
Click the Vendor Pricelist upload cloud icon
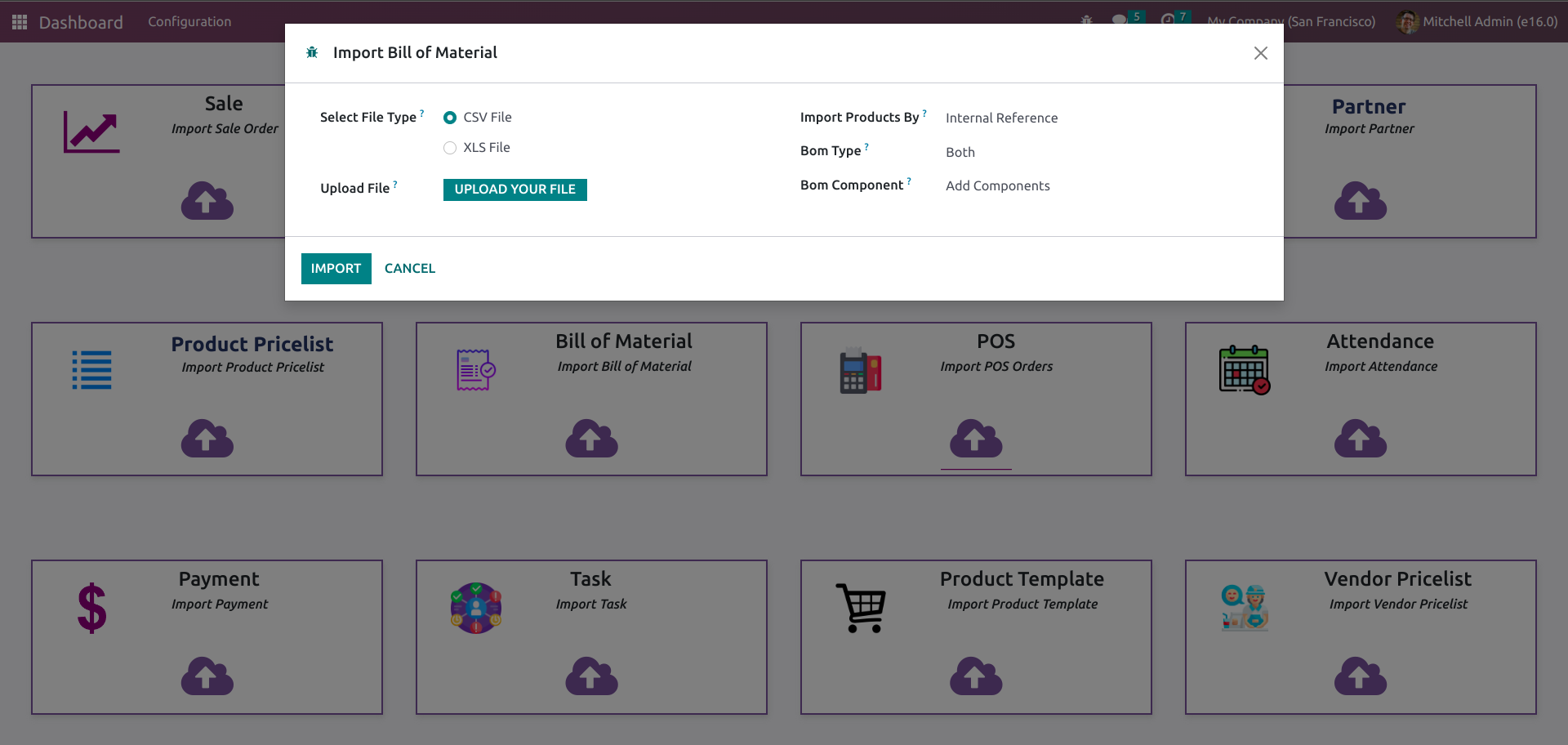click(x=1360, y=676)
